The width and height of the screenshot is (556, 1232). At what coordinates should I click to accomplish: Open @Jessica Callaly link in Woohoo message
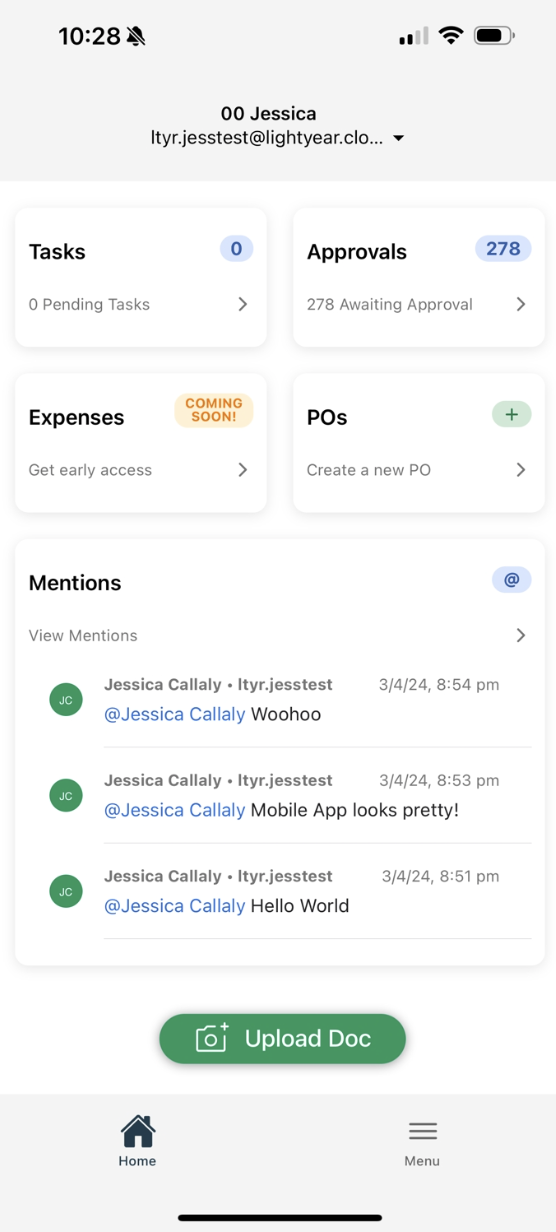click(x=175, y=715)
